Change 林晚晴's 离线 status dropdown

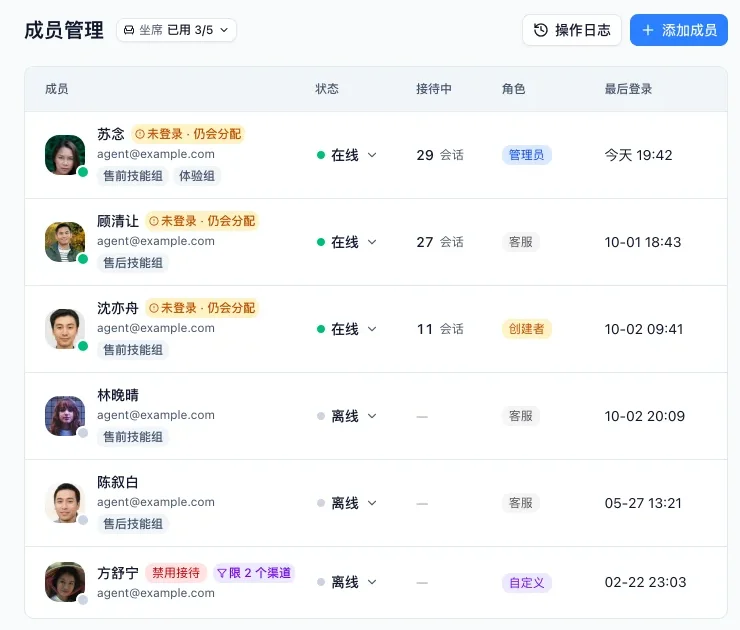[x=347, y=416]
